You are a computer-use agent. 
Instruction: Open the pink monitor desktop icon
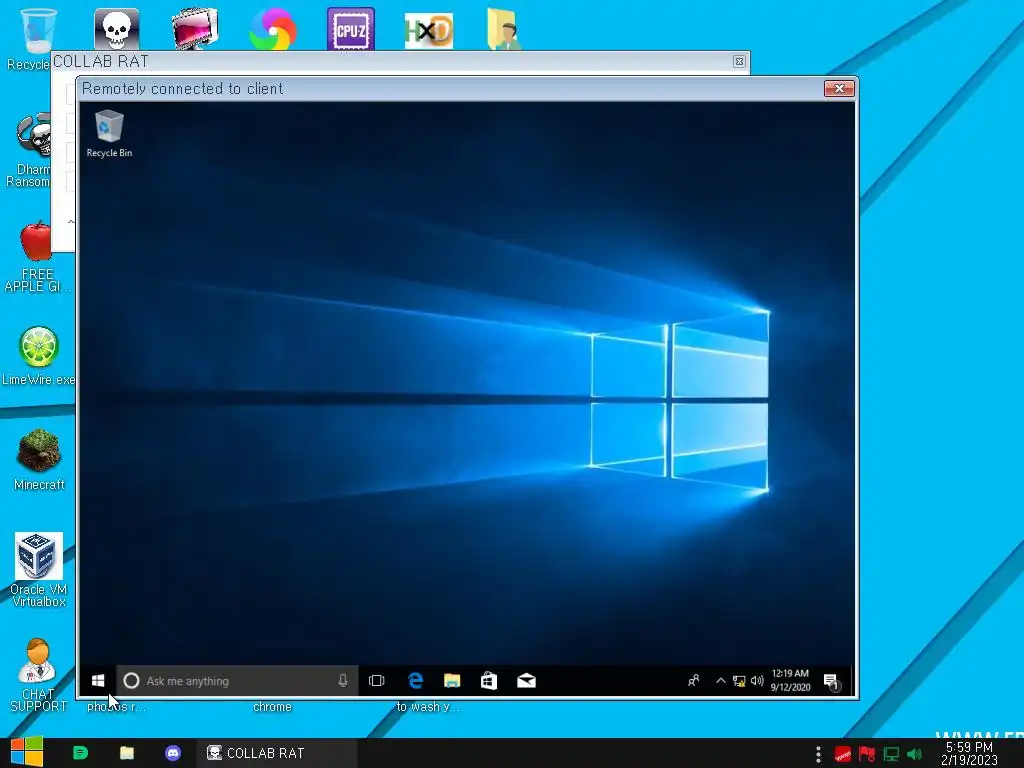pyautogui.click(x=195, y=29)
